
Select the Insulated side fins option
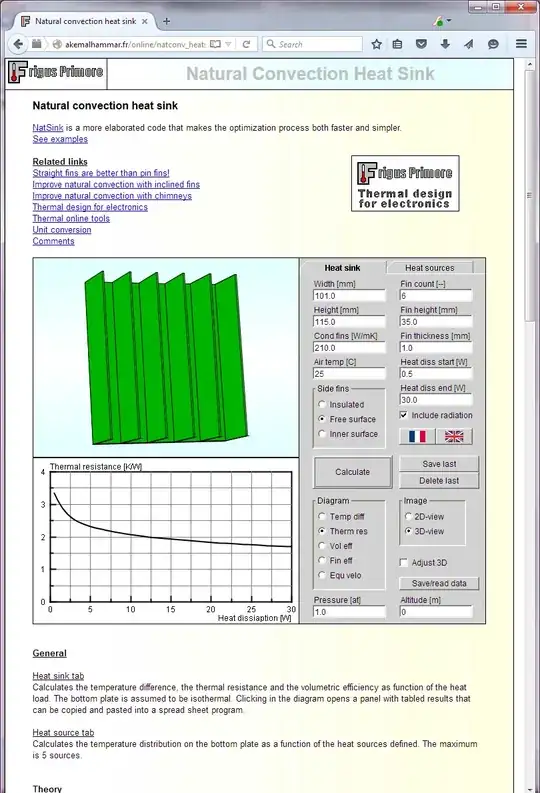point(322,405)
